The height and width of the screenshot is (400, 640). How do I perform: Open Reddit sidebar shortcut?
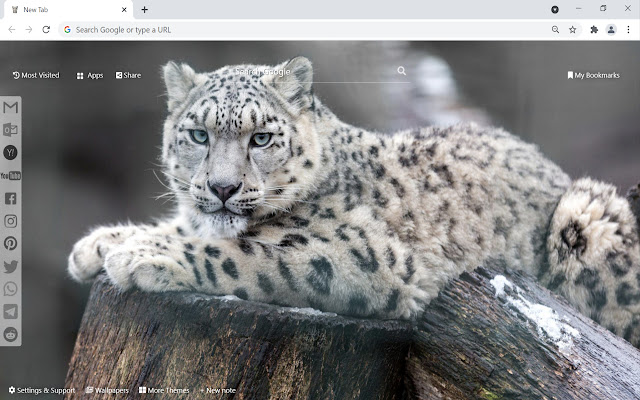[x=11, y=334]
